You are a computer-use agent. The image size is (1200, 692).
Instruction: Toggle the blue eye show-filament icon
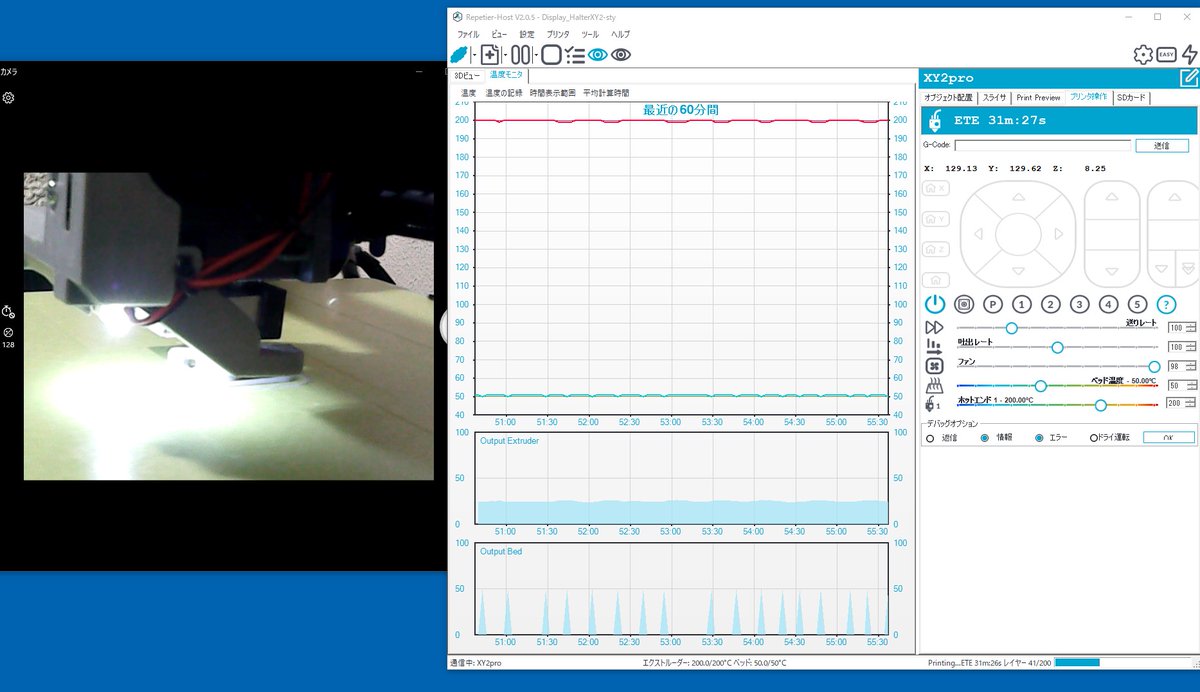click(x=598, y=55)
